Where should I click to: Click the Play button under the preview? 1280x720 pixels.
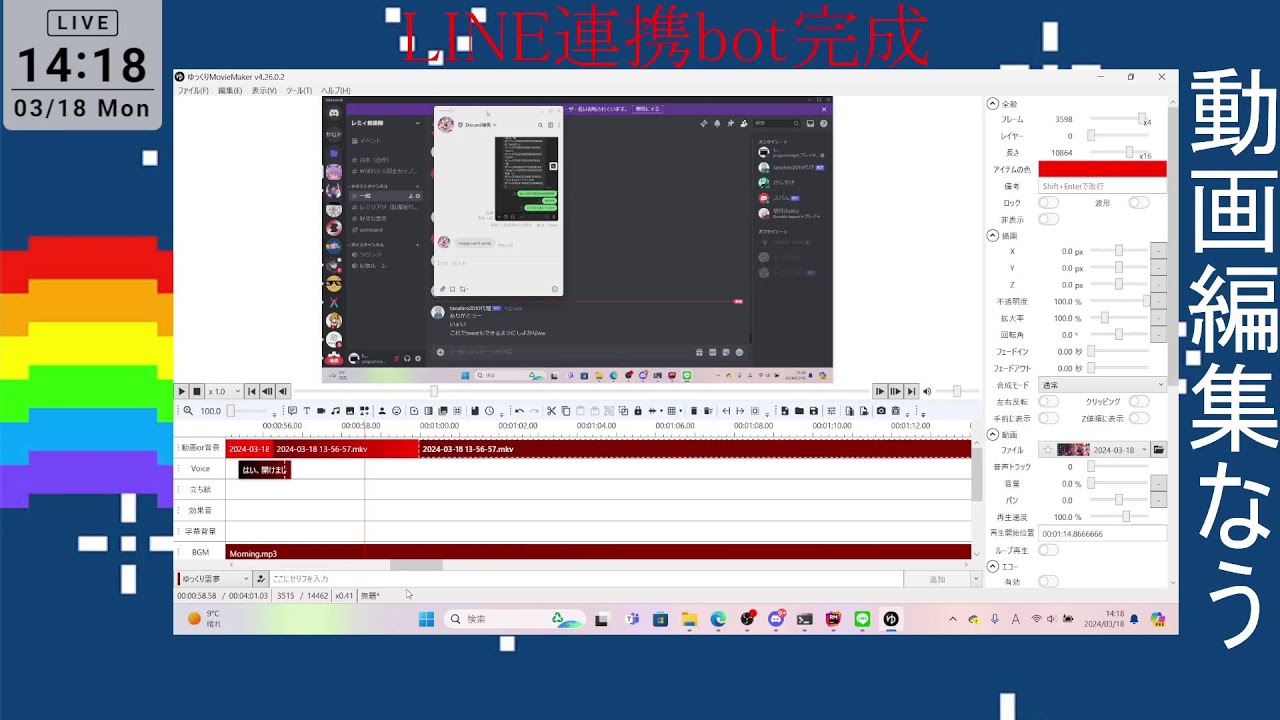(181, 392)
